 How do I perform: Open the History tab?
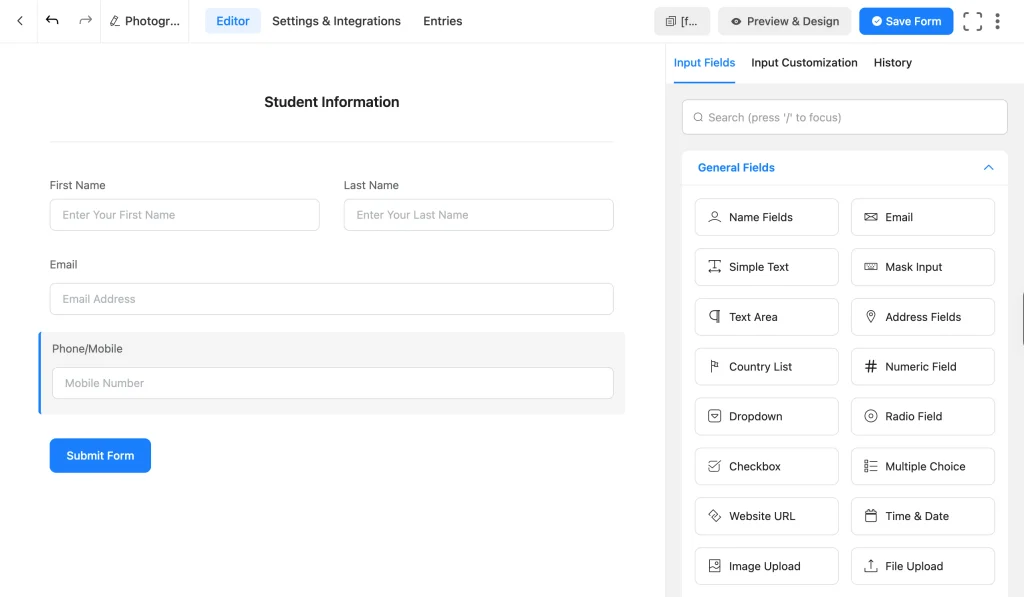tap(893, 63)
